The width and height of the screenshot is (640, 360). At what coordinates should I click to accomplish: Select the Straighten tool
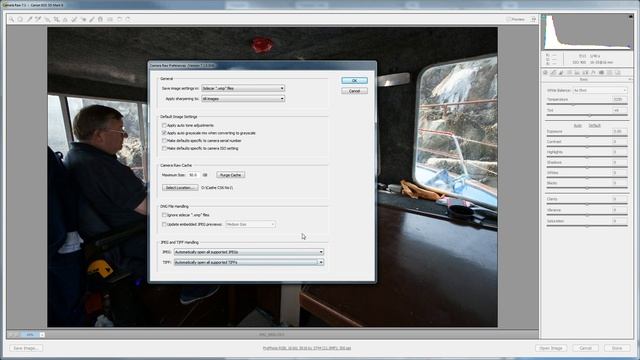click(x=65, y=19)
